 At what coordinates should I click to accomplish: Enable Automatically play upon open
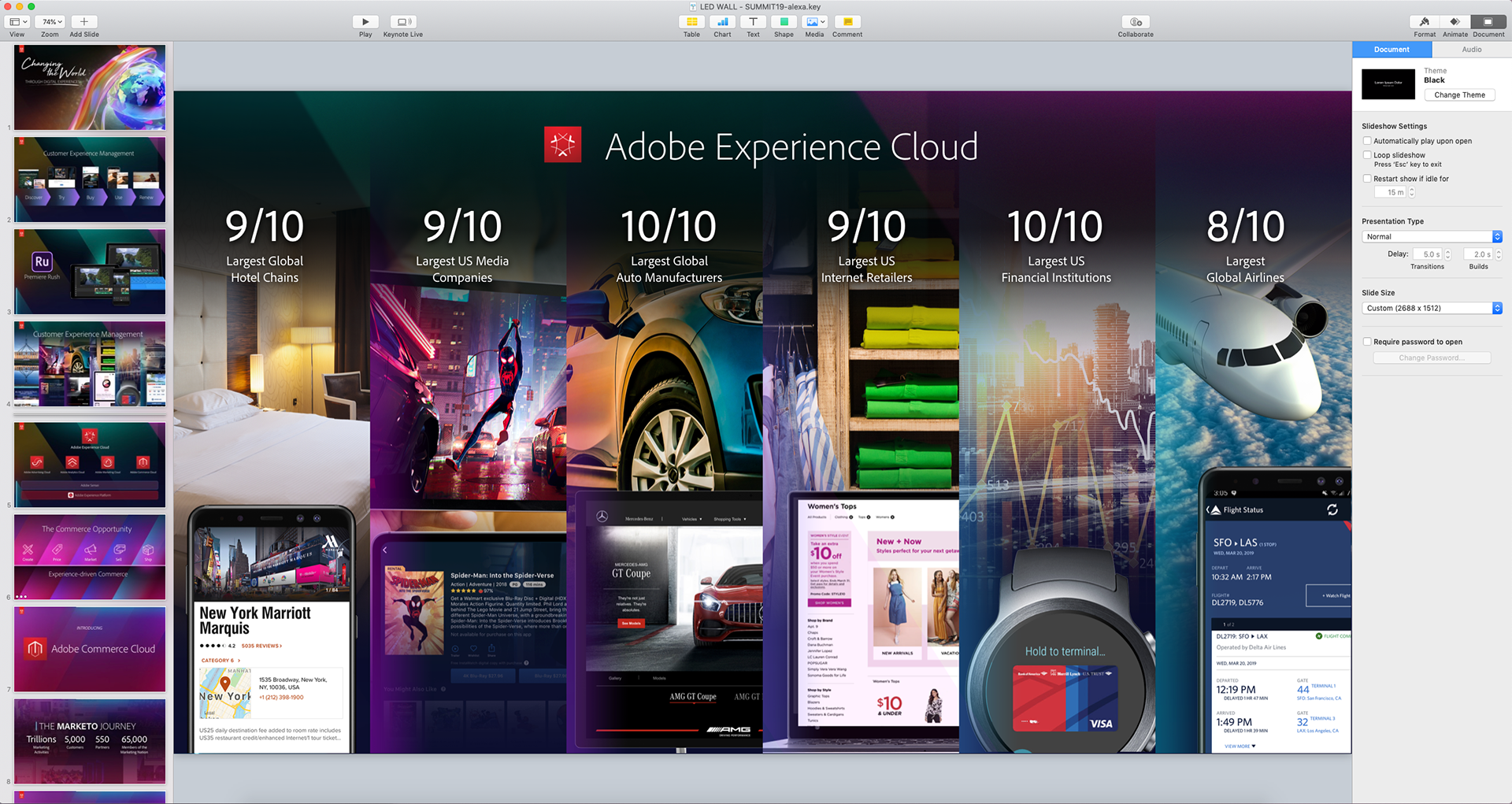[x=1367, y=141]
